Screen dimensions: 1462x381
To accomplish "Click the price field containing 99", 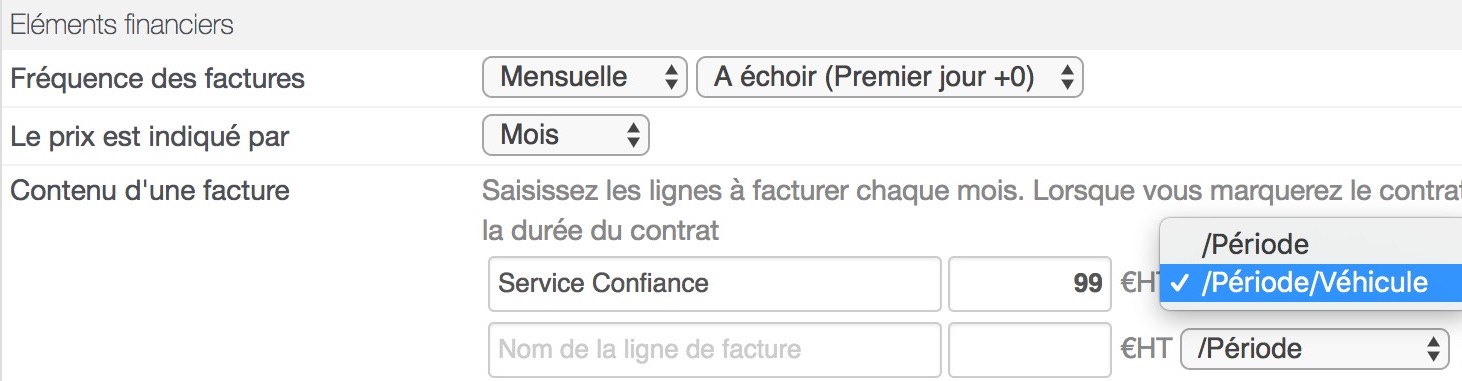I will pyautogui.click(x=1029, y=283).
